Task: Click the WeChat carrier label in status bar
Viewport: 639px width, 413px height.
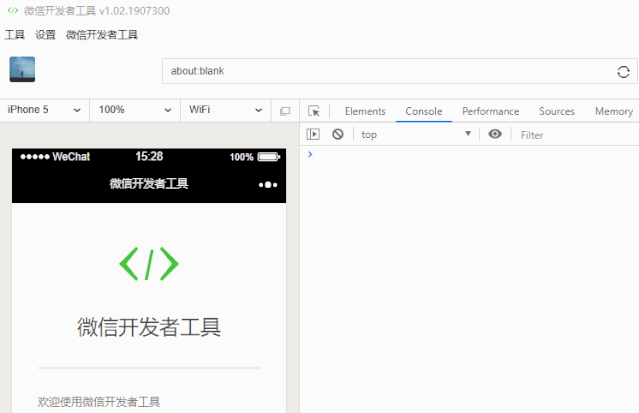Action: (x=71, y=157)
